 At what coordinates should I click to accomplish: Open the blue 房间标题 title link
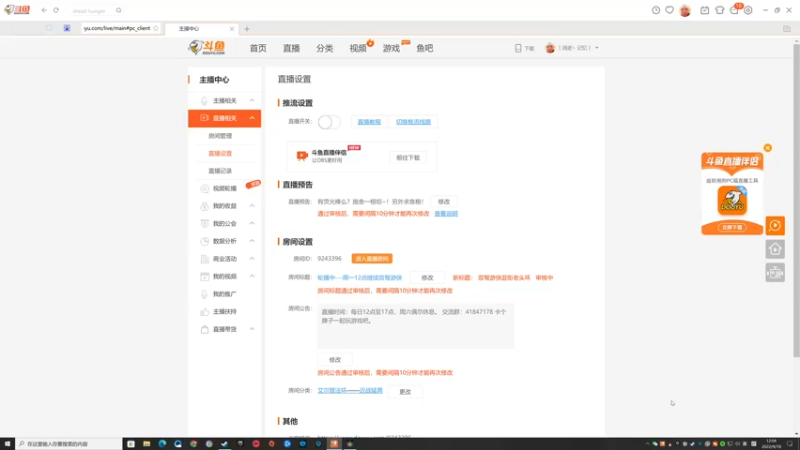coord(360,278)
